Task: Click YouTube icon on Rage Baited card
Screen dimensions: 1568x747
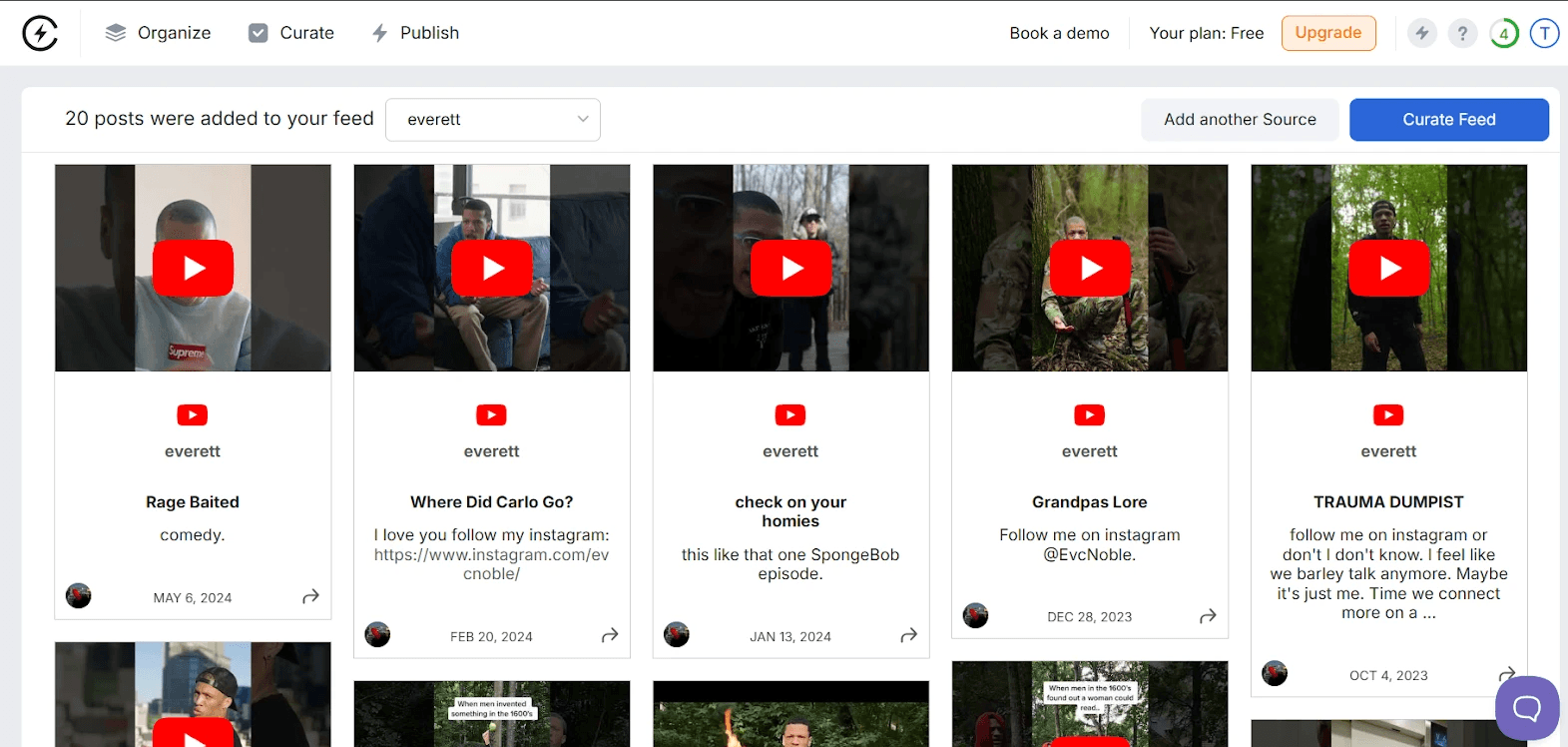Action: click(x=193, y=414)
